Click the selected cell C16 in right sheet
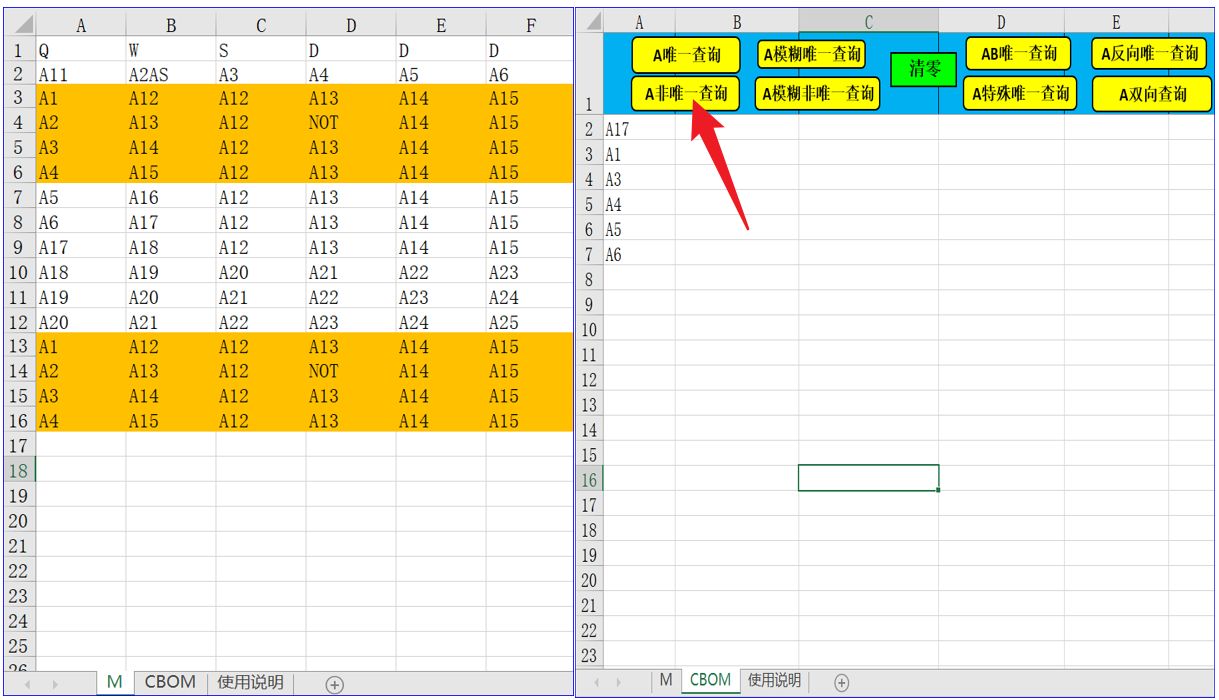 pos(868,478)
